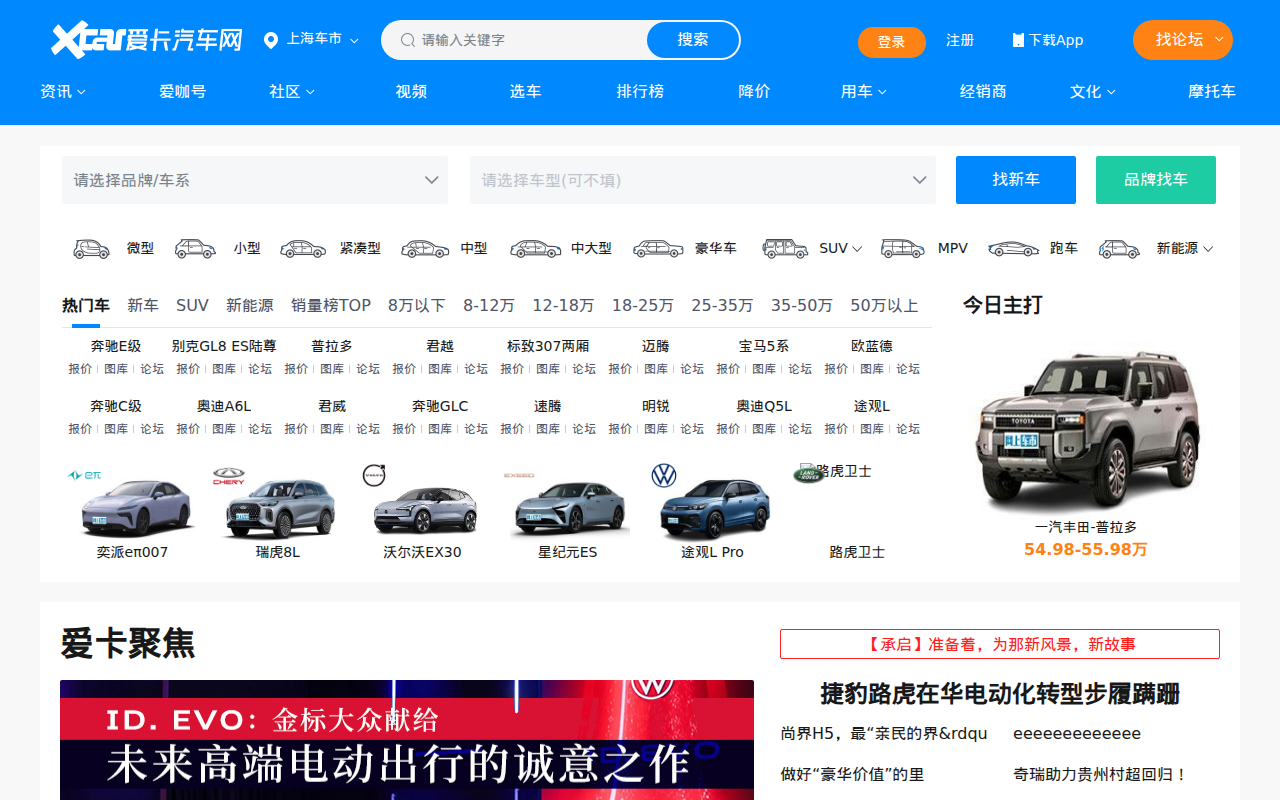Select the 中型 car silhouette icon
Screen dimensions: 1280x800
(425, 248)
